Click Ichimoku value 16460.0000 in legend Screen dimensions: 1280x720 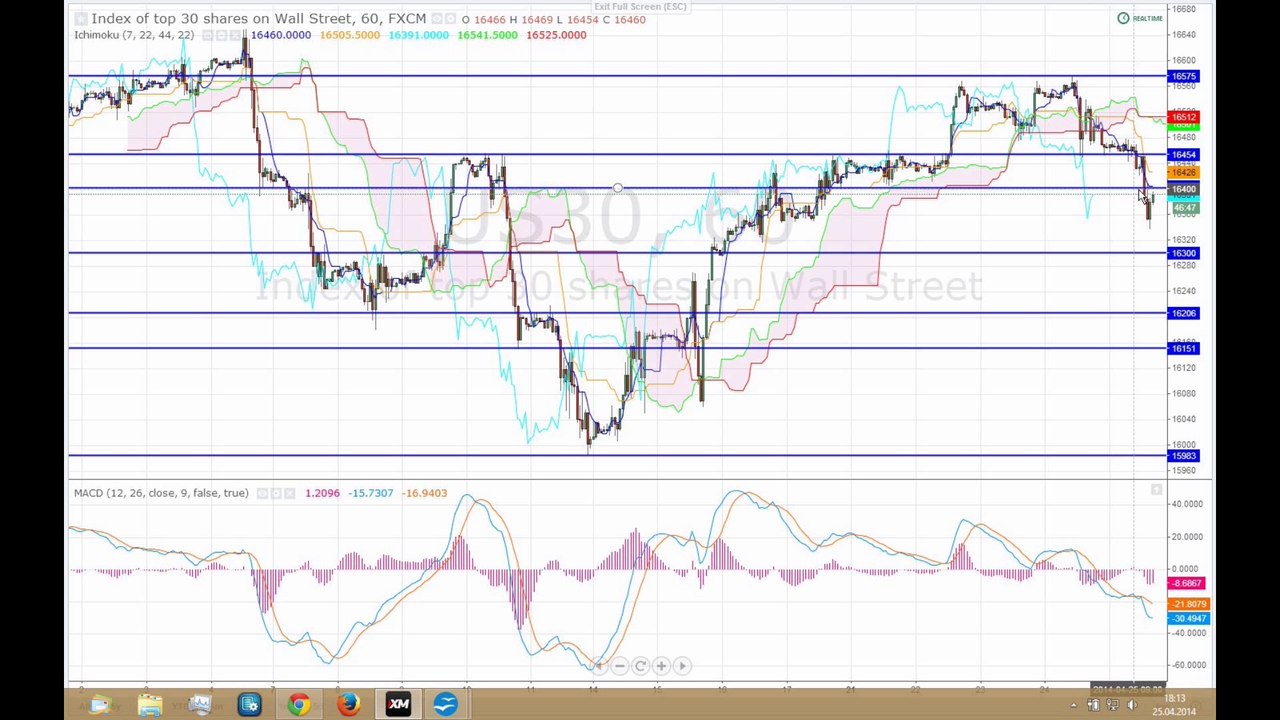[281, 35]
